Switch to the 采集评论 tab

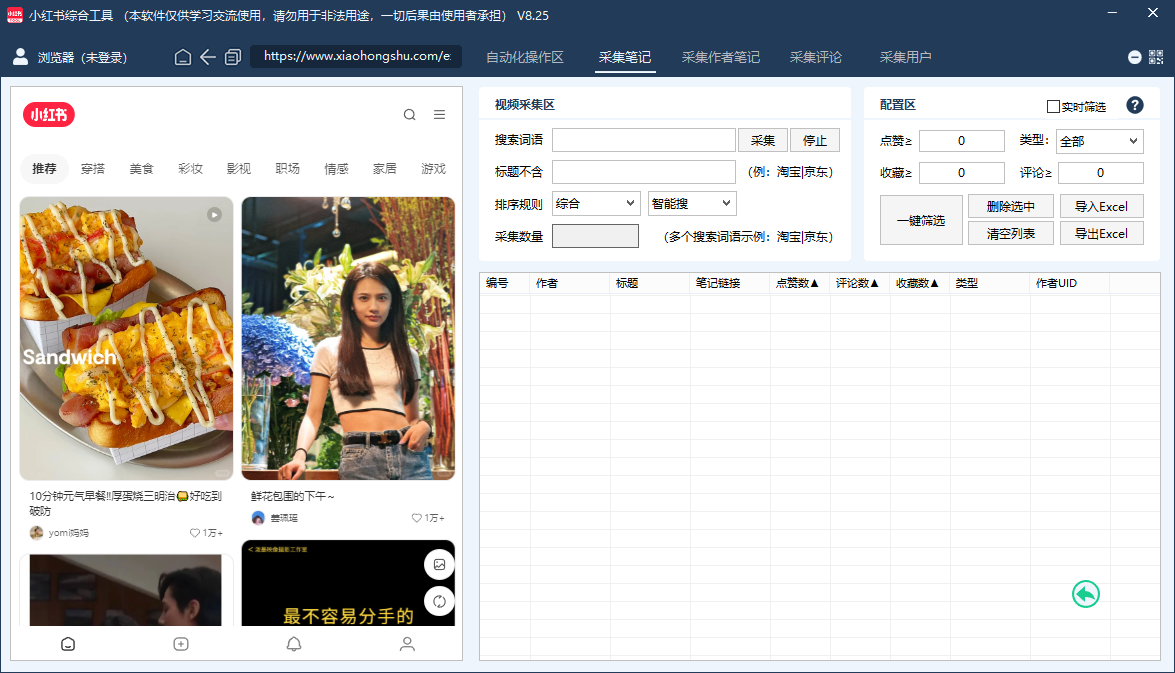(x=815, y=57)
